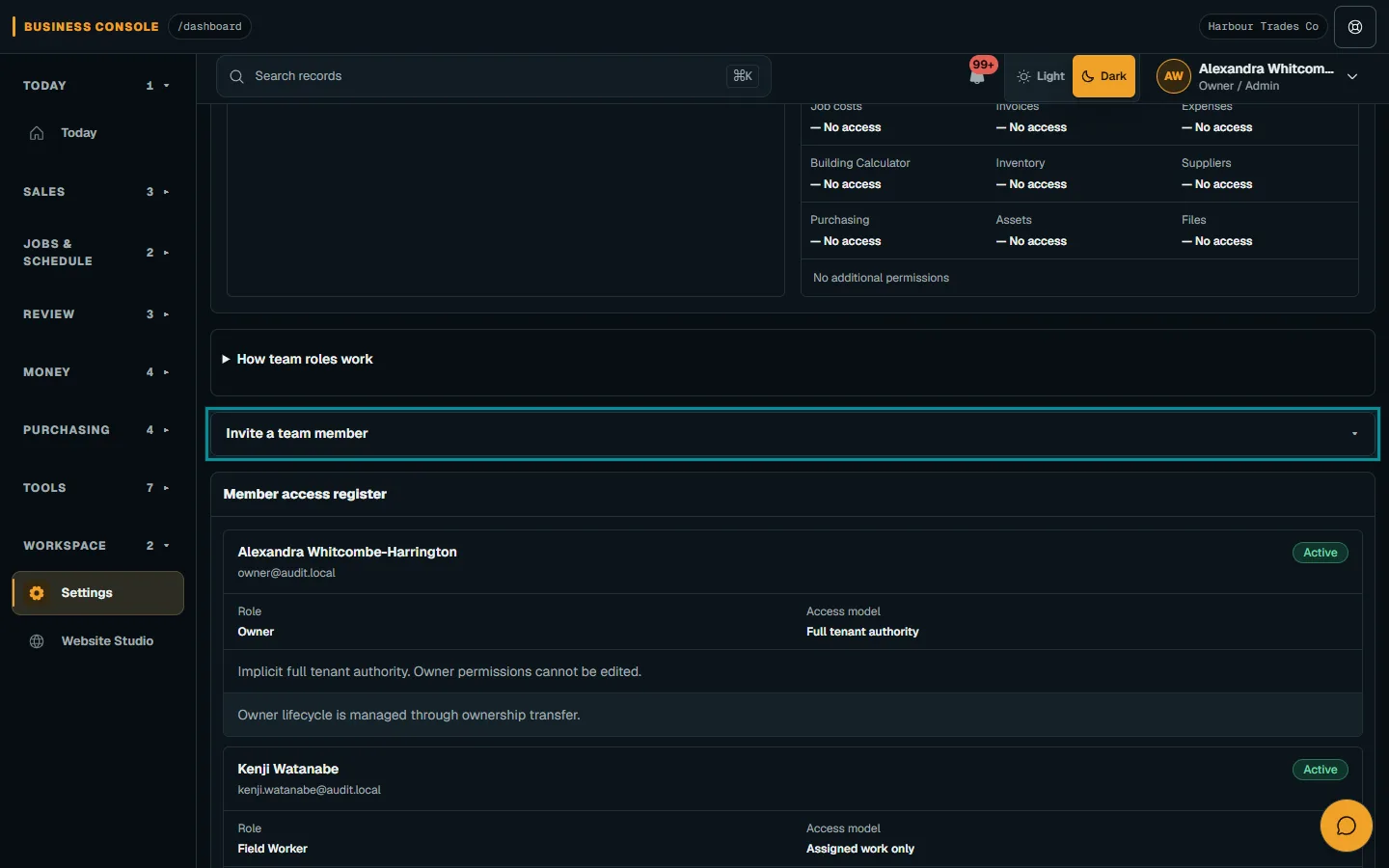
Task: Click Assigned work only text
Action: 860,849
